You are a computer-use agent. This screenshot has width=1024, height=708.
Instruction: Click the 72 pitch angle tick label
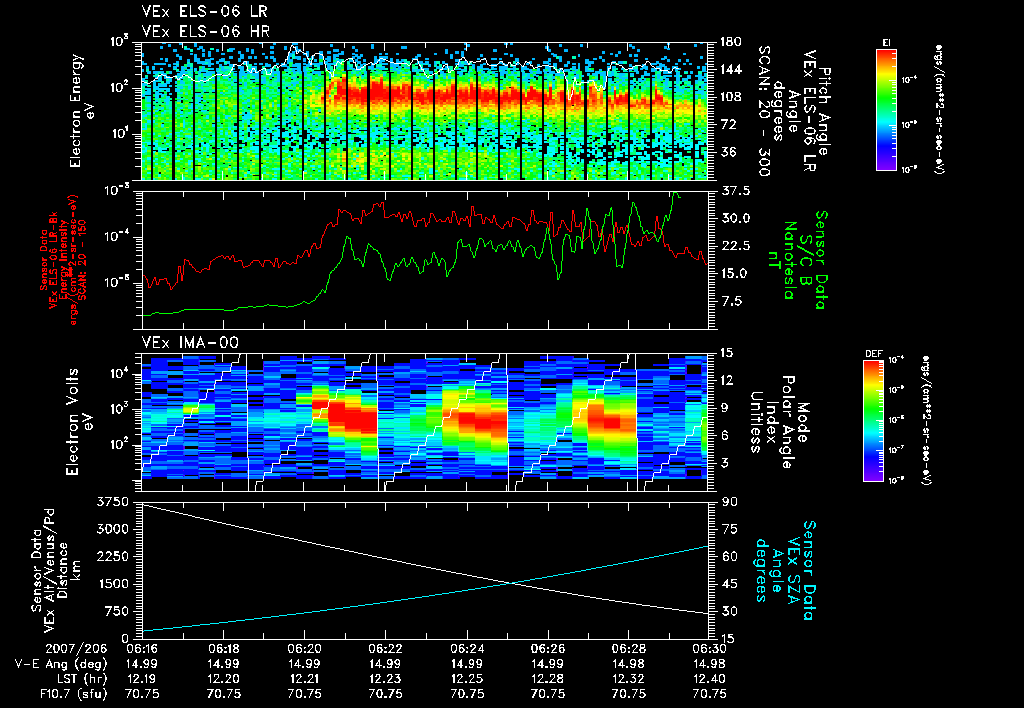point(728,125)
